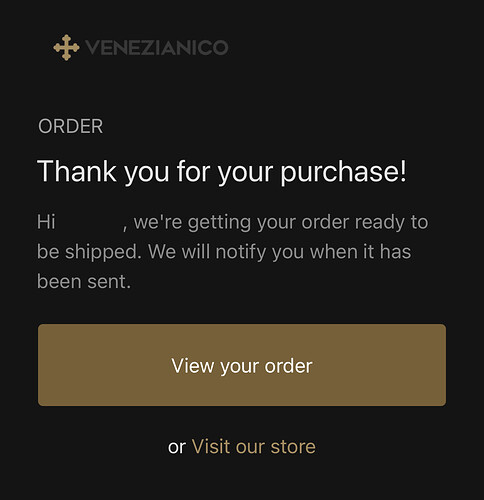Screen dimensions: 484x500
Task: Click the text "when it has" in the message
Action: (x=360, y=252)
